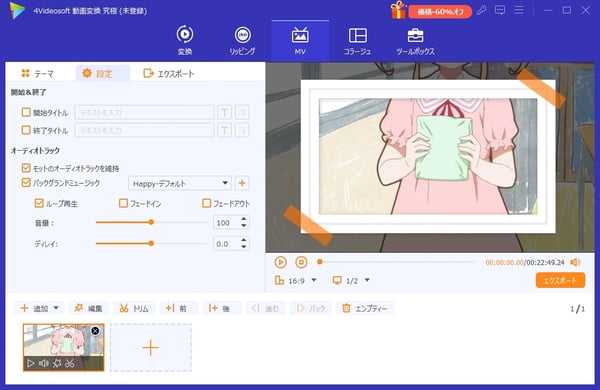Open the feedback chat icon
Viewport: 600px width, 390px height.
point(500,10)
